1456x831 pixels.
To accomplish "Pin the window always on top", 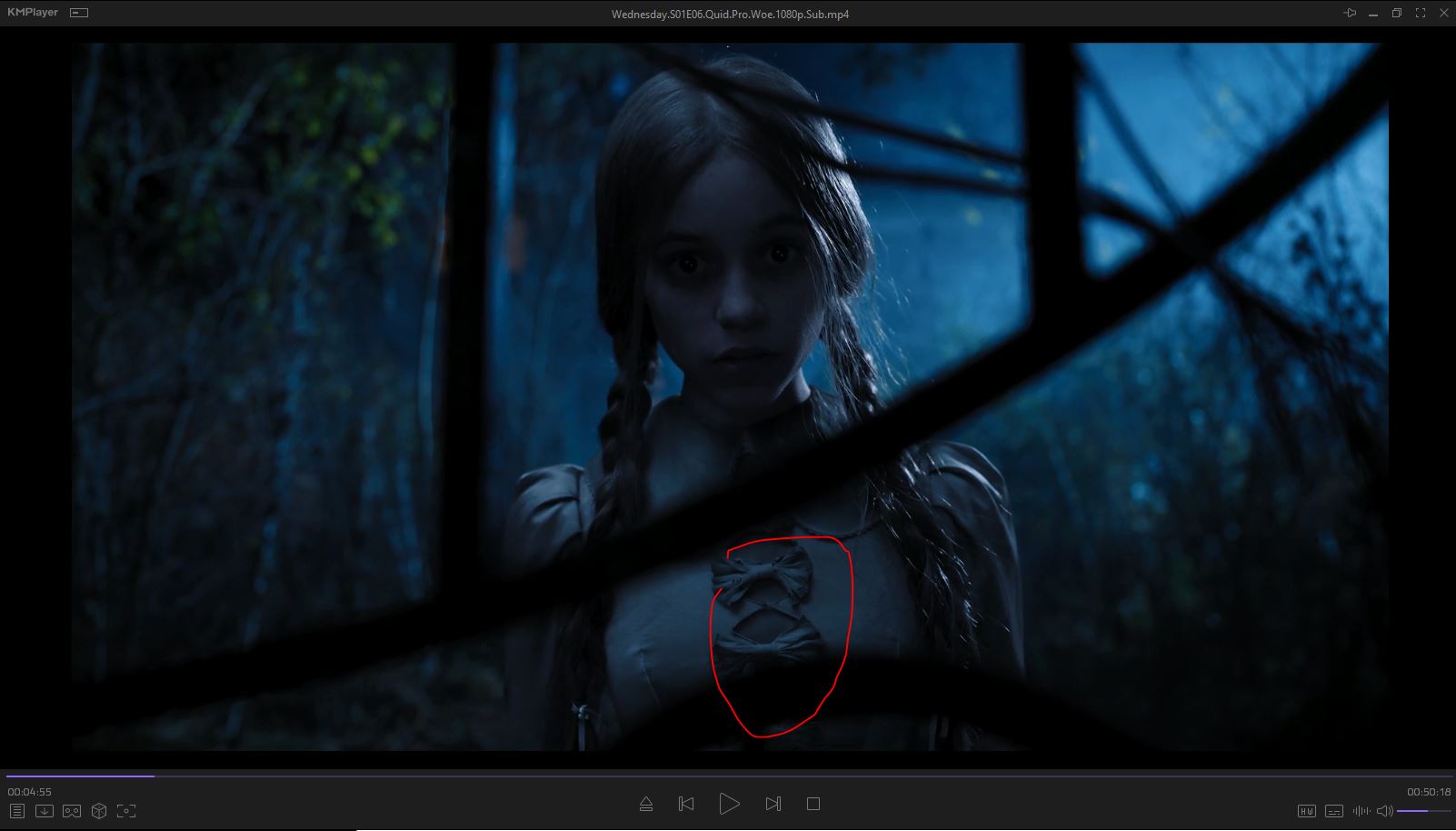I will pos(1350,14).
